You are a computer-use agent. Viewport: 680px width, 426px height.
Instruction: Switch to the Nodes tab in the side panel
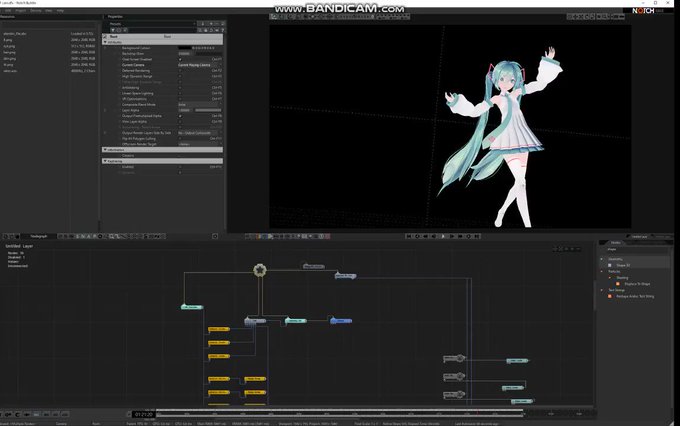click(615, 242)
